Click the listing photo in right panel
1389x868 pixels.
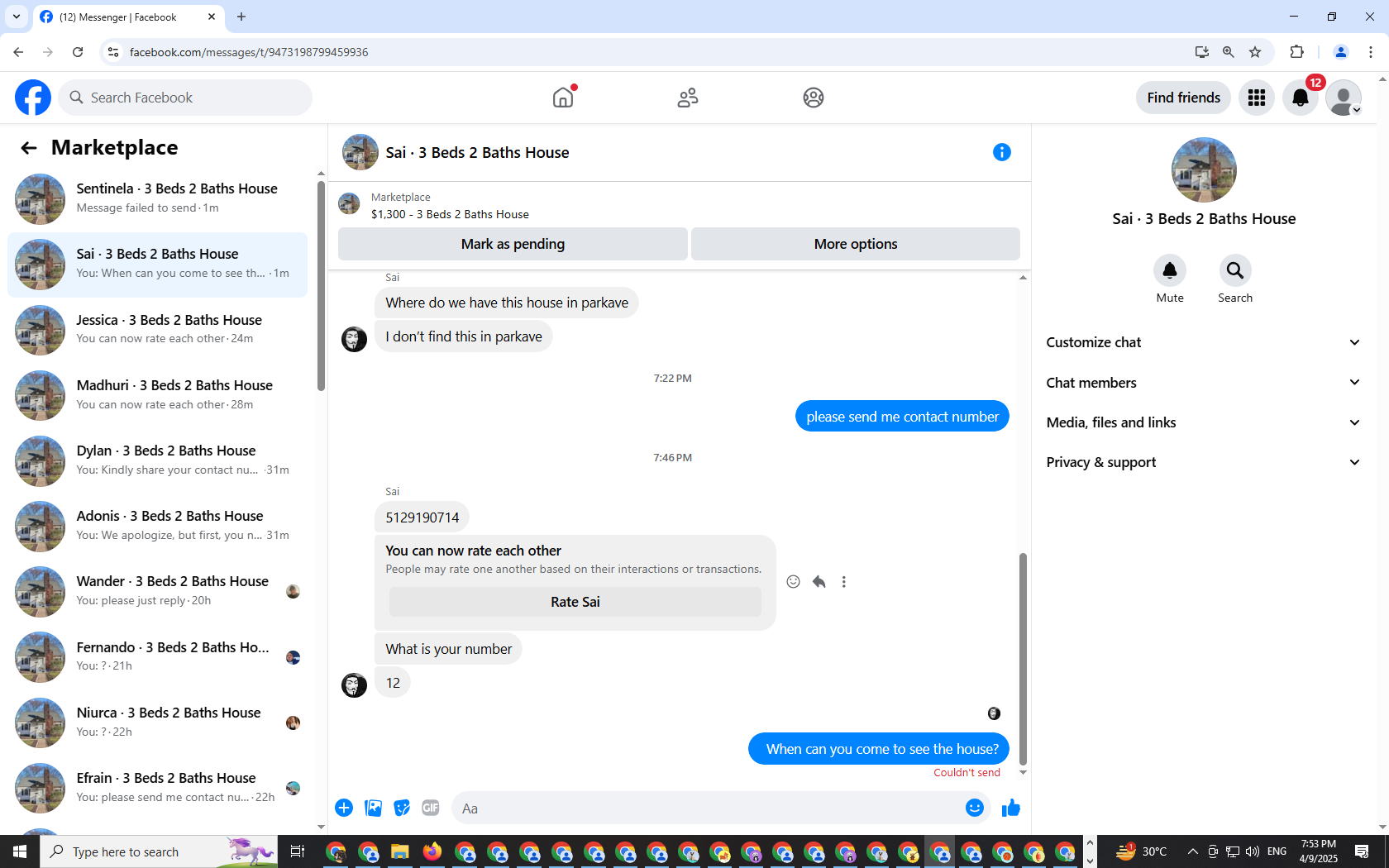(x=1204, y=169)
